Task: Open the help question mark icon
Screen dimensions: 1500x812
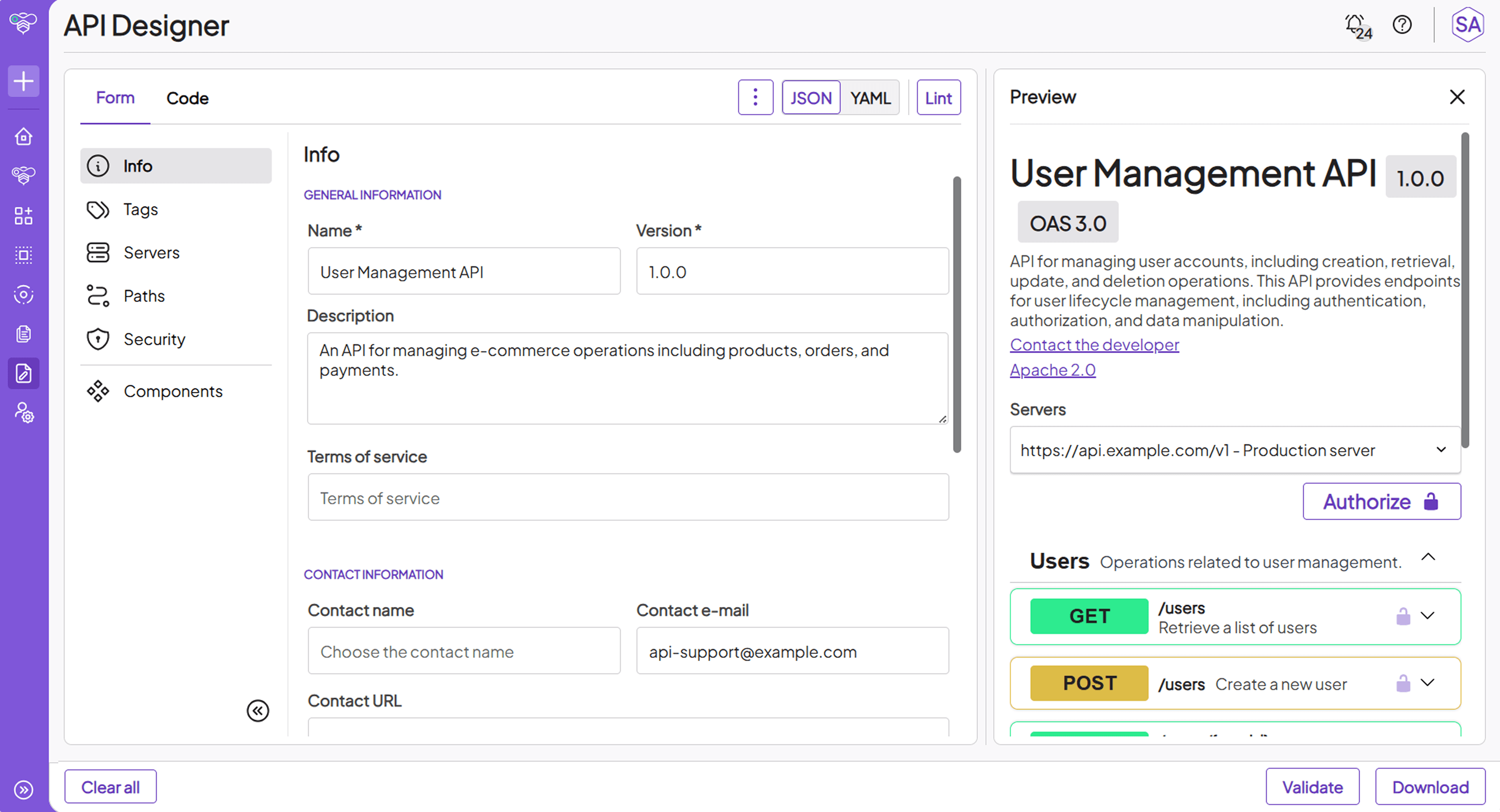Action: (1402, 25)
